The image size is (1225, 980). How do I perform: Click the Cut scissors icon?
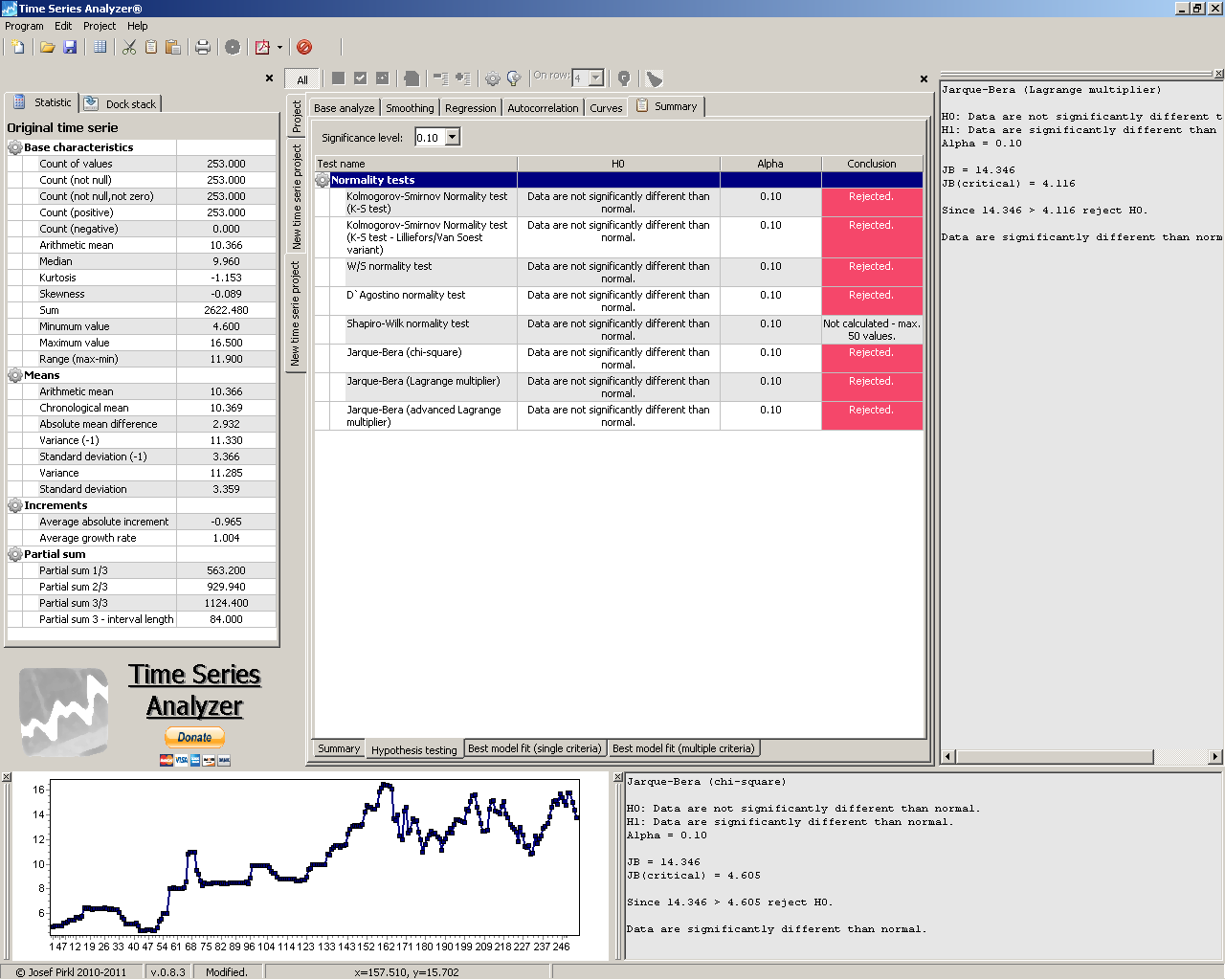pyautogui.click(x=129, y=47)
